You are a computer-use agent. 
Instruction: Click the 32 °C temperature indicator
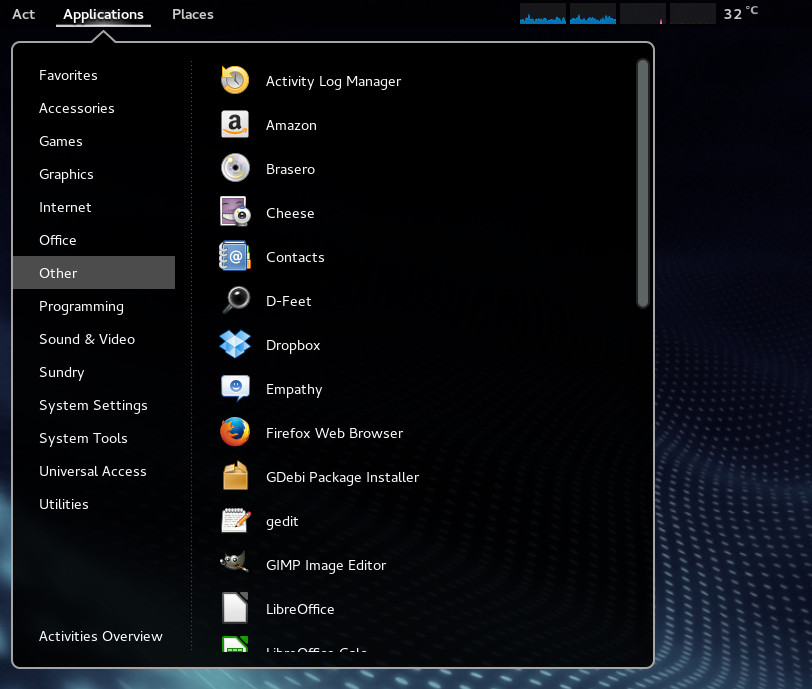point(741,13)
